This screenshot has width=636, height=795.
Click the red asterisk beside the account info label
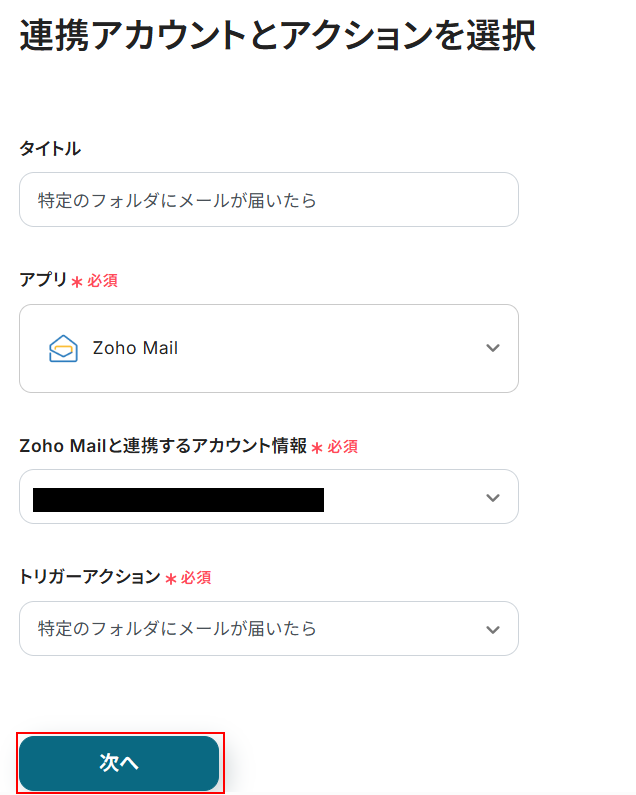tap(317, 448)
